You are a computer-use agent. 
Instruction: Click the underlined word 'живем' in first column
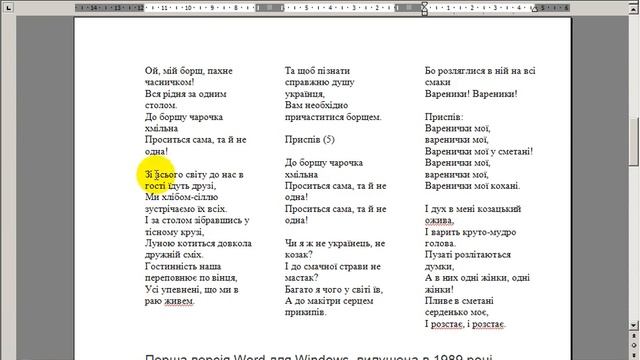[x=178, y=302]
